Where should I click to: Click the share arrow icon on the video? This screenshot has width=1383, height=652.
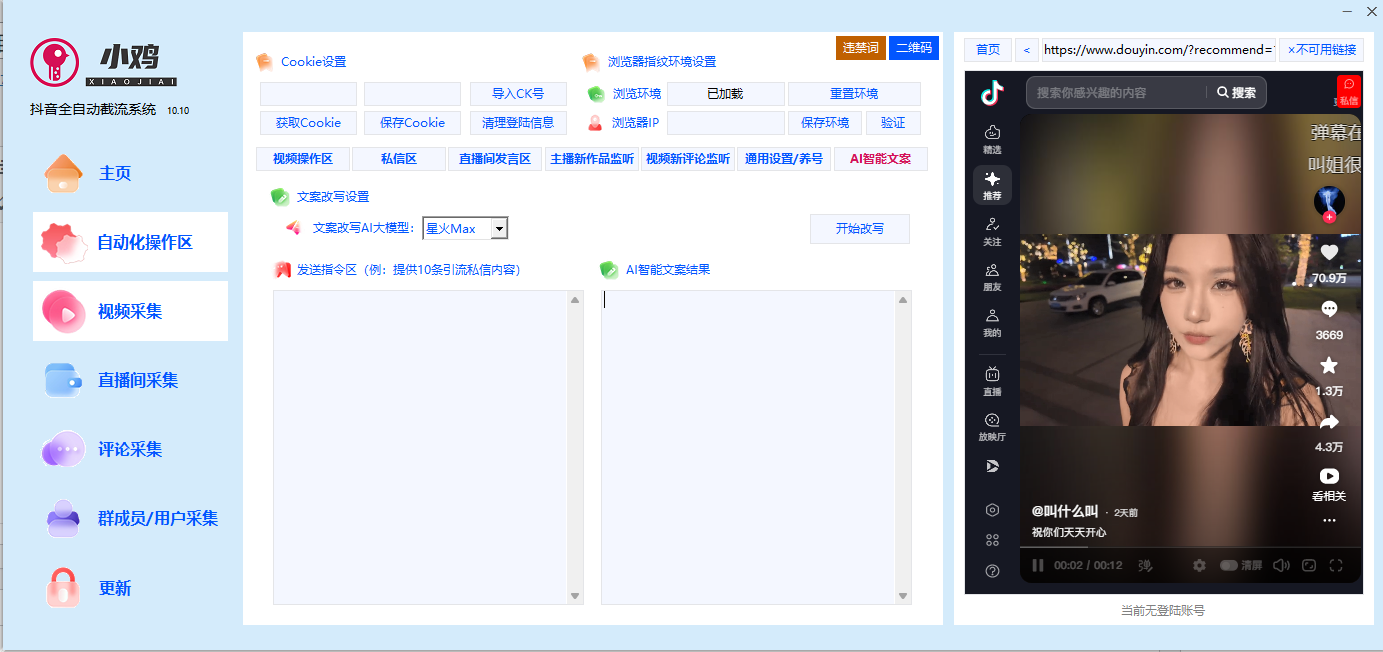coord(1328,422)
